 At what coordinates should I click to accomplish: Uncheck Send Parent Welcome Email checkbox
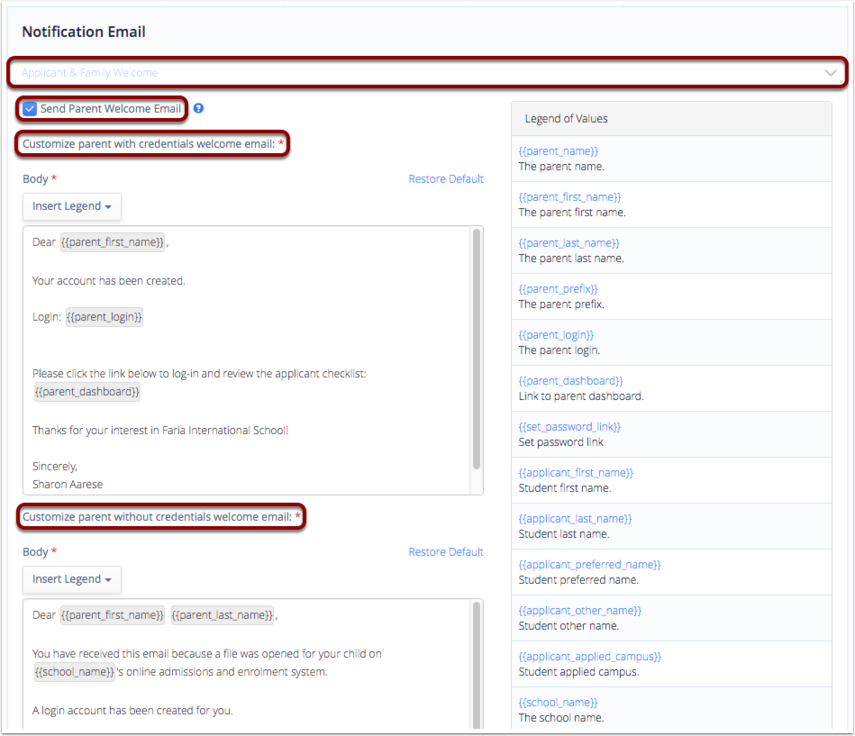coord(29,108)
